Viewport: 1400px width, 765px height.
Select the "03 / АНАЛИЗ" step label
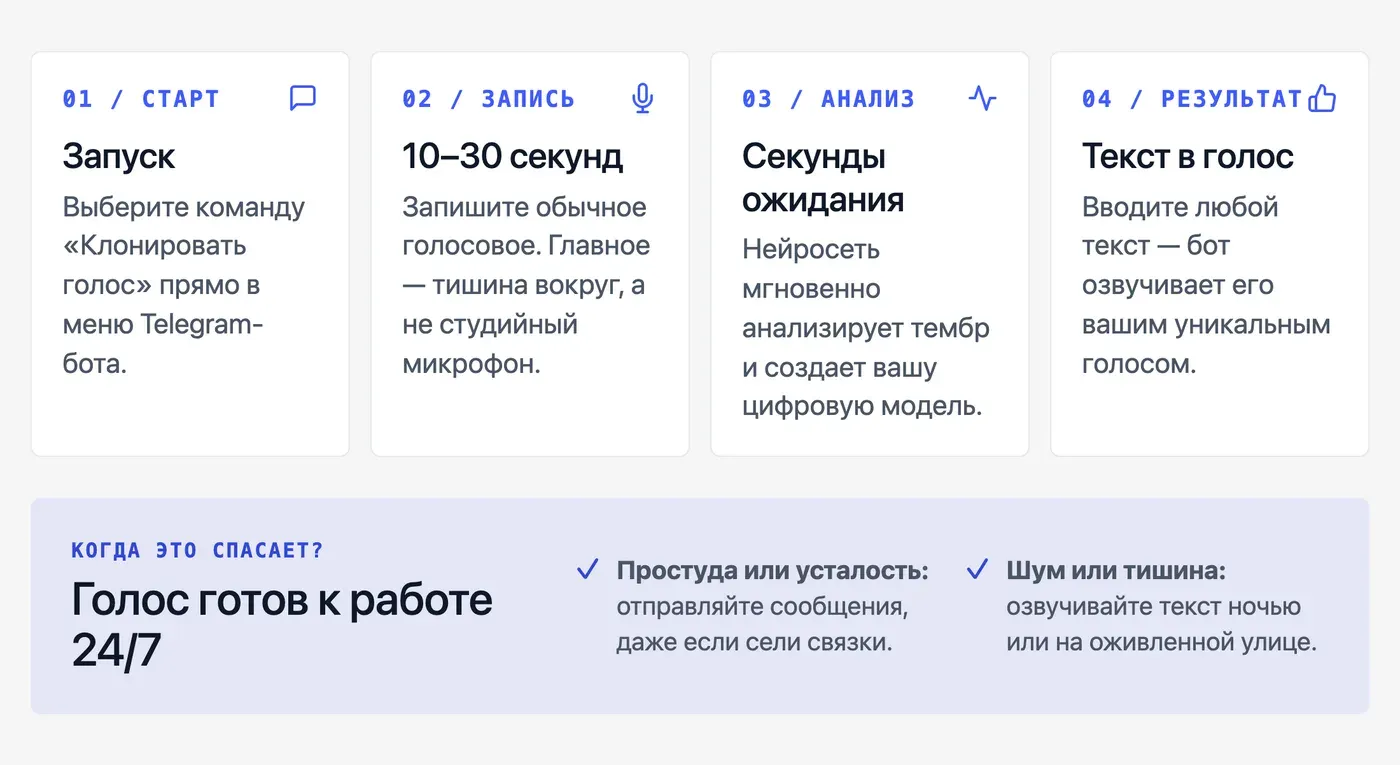pos(828,99)
